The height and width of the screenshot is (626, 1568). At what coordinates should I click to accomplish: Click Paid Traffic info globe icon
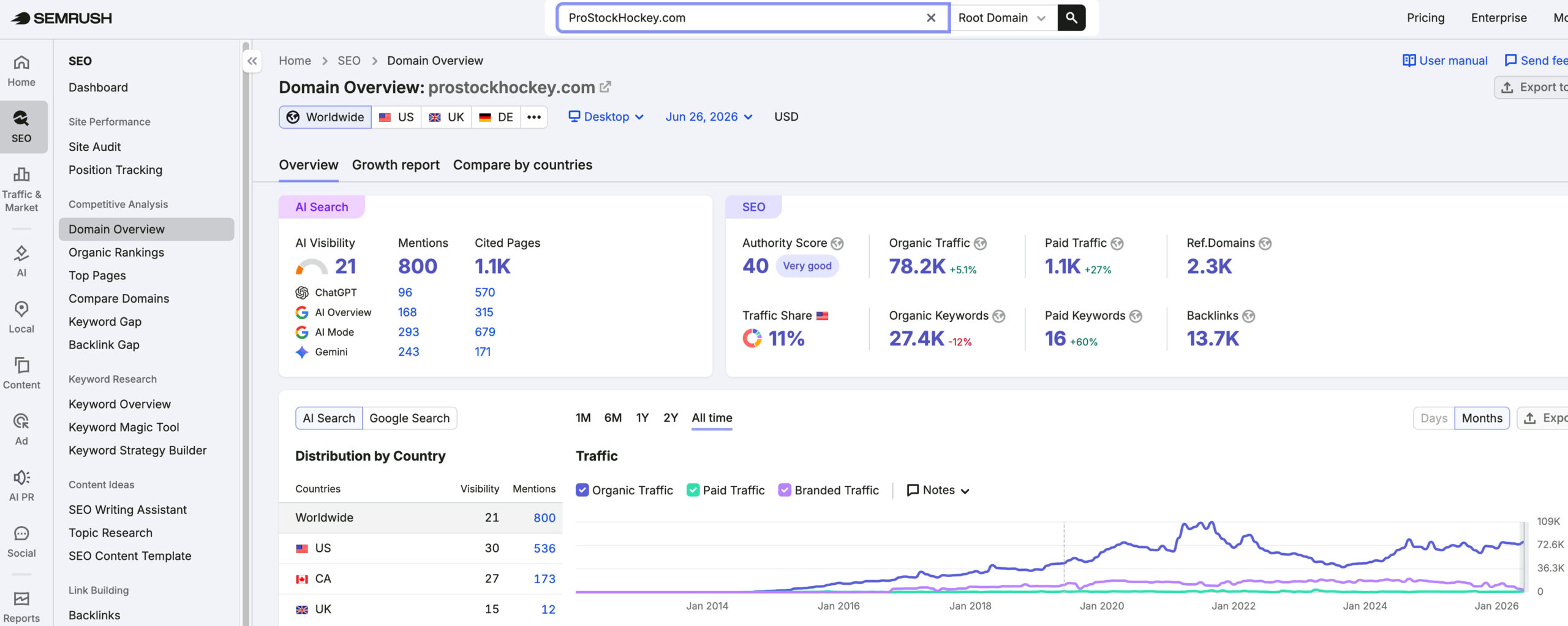click(x=1117, y=243)
